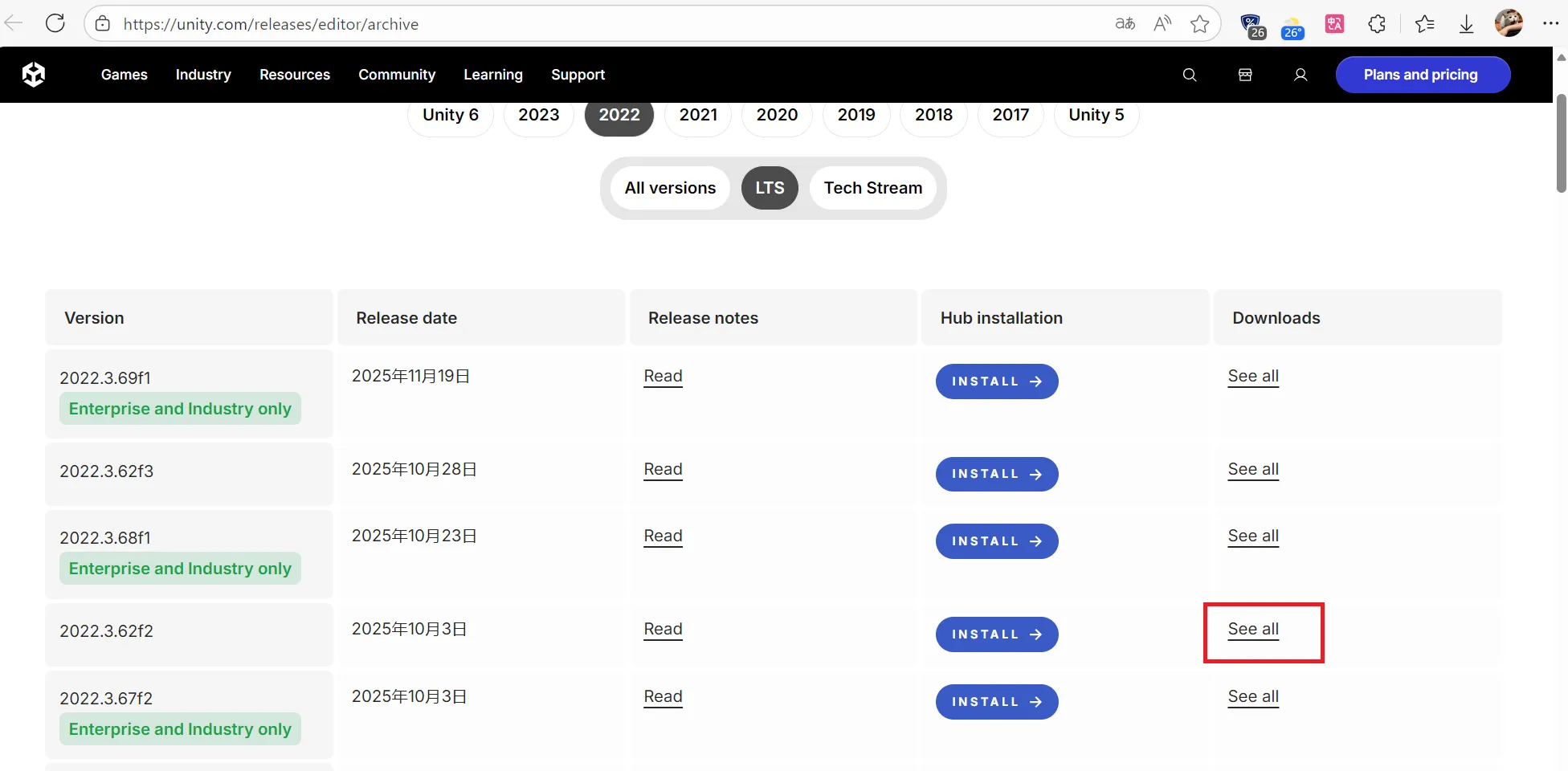This screenshot has width=1568, height=771.
Task: Install version 2022.3.69f1
Action: click(x=996, y=381)
